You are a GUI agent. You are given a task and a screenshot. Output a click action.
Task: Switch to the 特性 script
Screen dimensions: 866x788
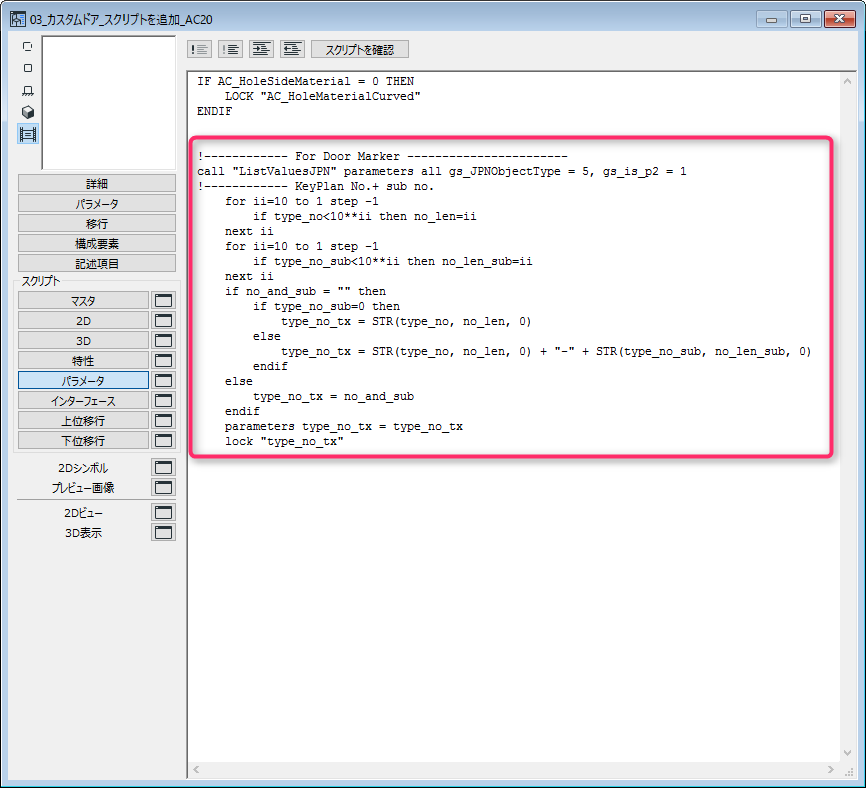coord(83,360)
